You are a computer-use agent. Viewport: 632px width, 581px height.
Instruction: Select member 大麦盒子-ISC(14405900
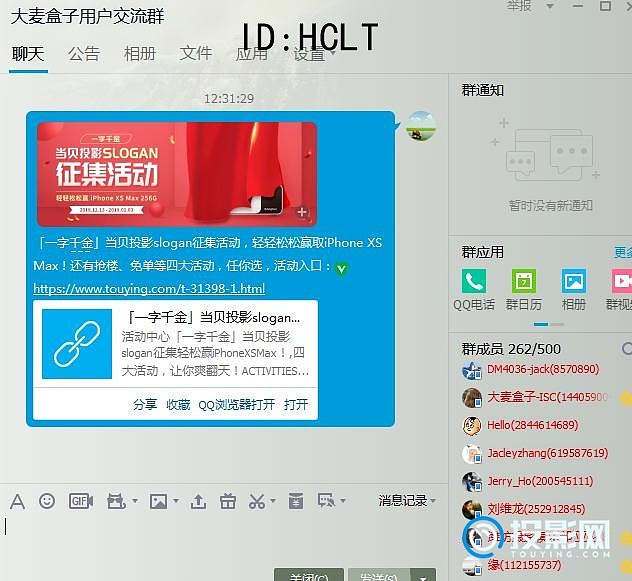point(547,398)
